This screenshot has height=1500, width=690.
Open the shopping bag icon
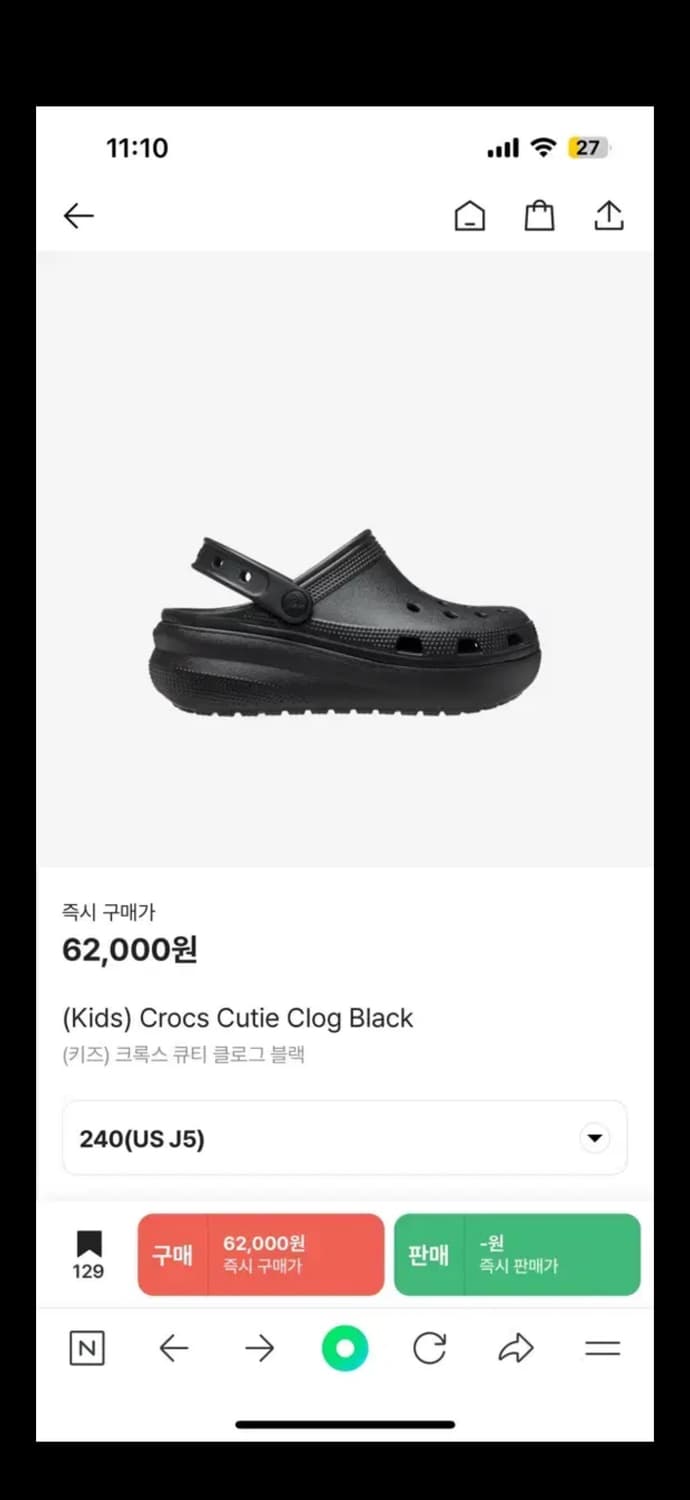[x=539, y=216]
